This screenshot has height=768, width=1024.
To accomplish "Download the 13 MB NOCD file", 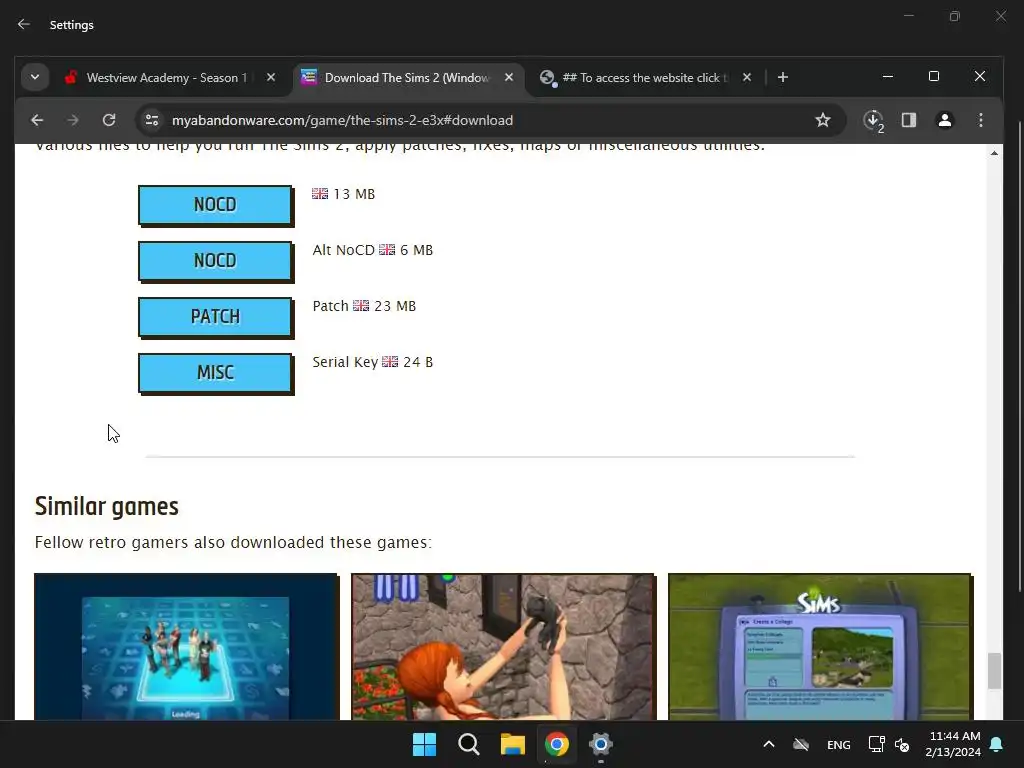I will click(x=216, y=205).
